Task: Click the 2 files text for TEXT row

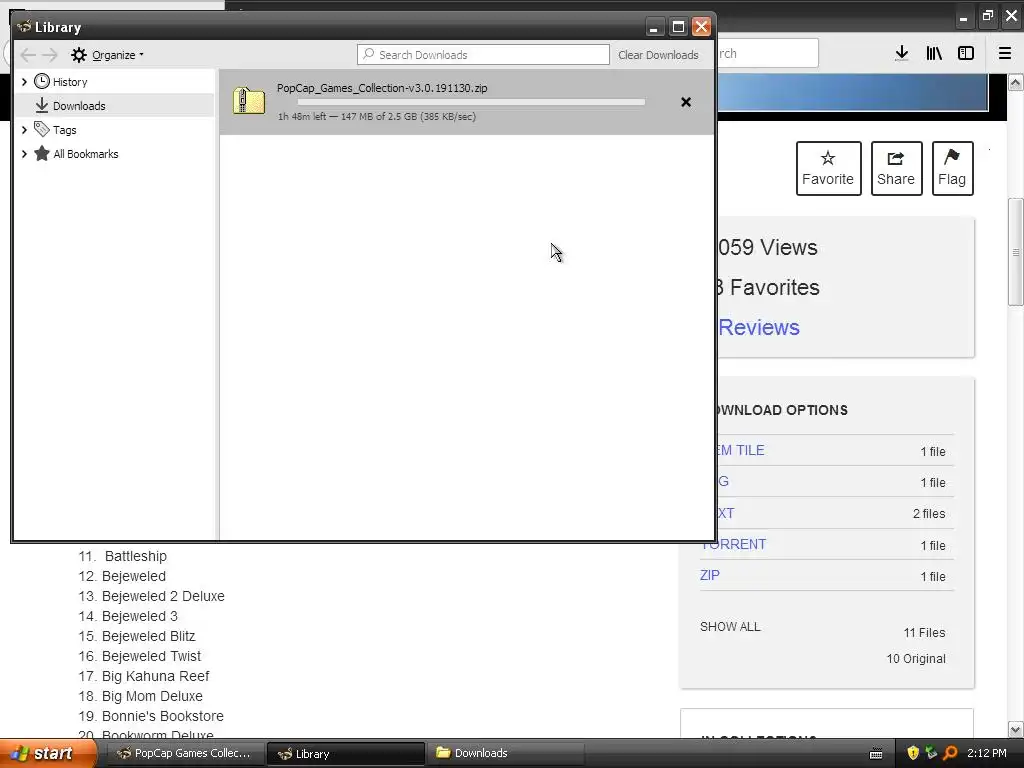Action: click(929, 513)
